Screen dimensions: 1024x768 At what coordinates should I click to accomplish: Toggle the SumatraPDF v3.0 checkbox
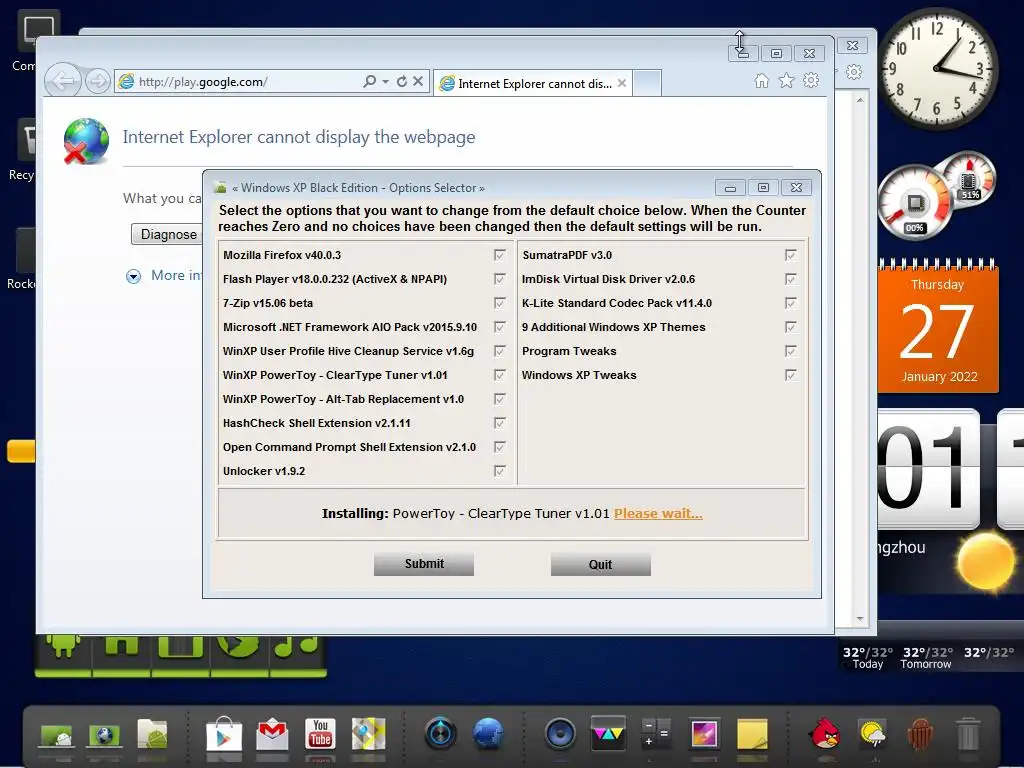tap(790, 255)
